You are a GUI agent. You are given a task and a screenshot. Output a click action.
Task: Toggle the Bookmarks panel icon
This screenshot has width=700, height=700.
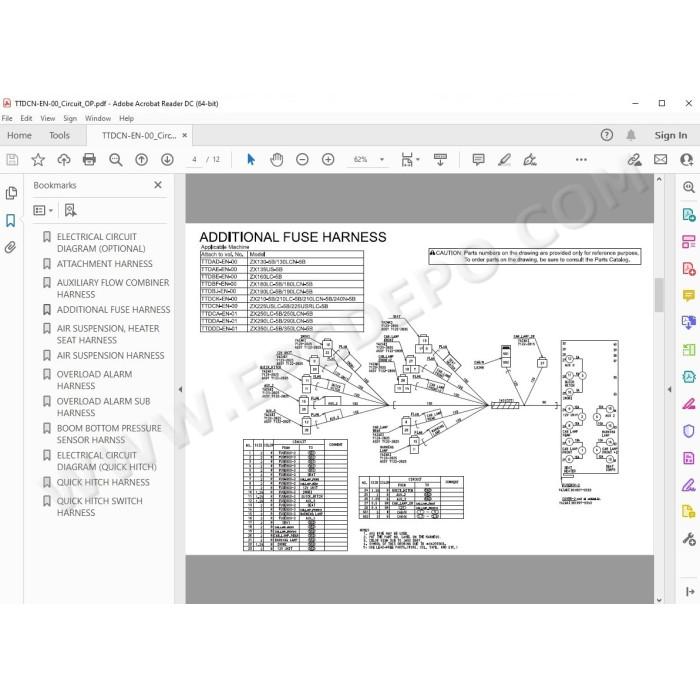[x=11, y=220]
